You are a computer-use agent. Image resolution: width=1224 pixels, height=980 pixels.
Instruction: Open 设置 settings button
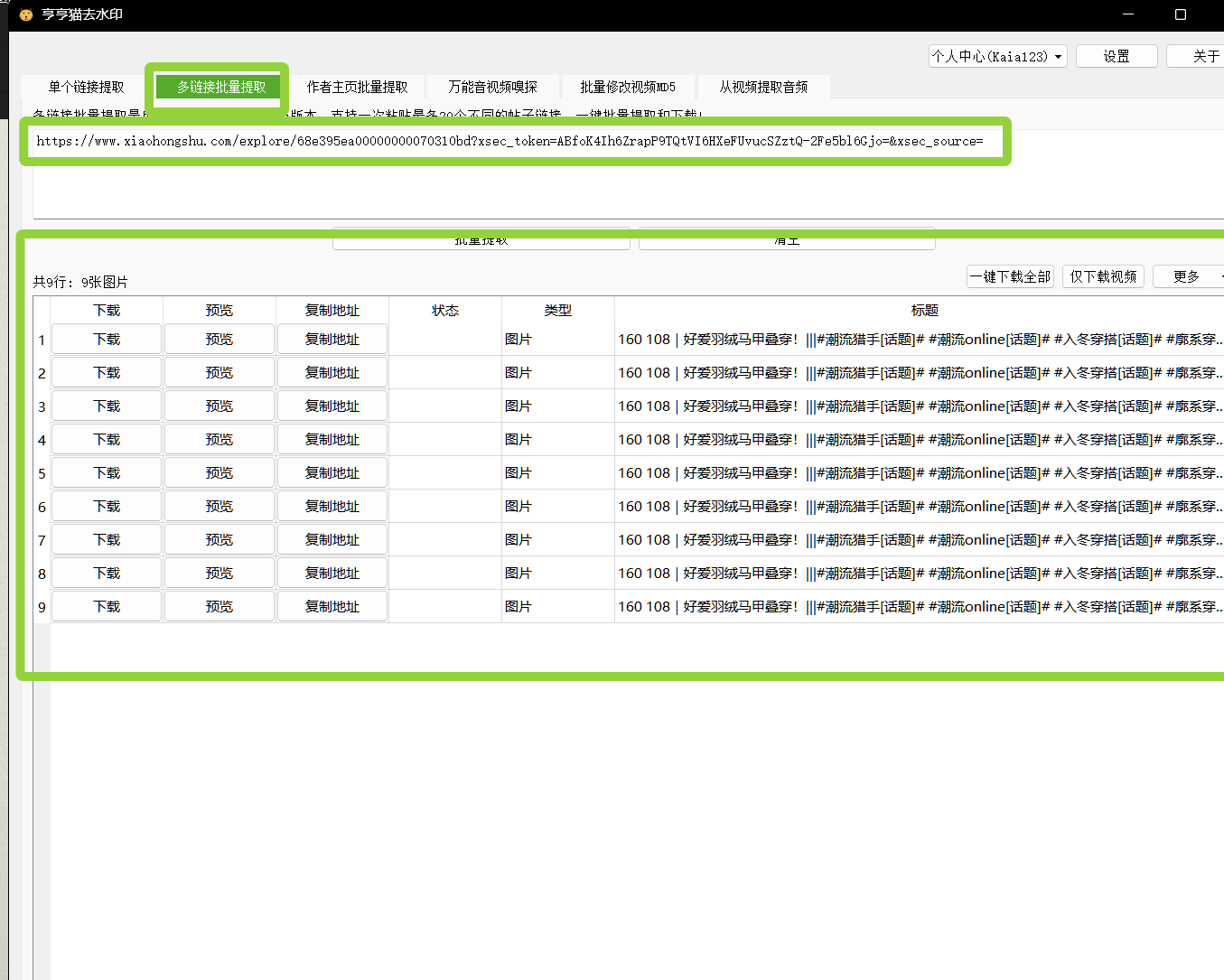coord(1116,56)
